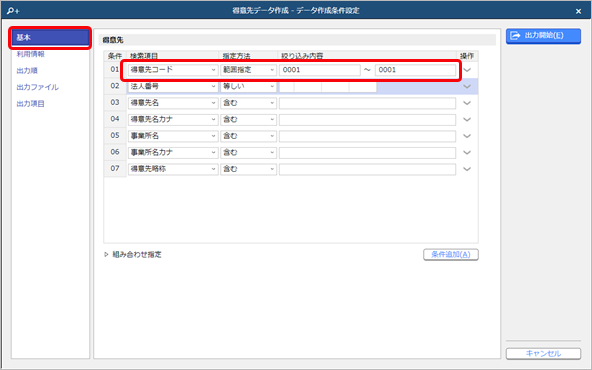Open 含む method dropdown in row 05
This screenshot has width=592, height=370.
click(248, 136)
